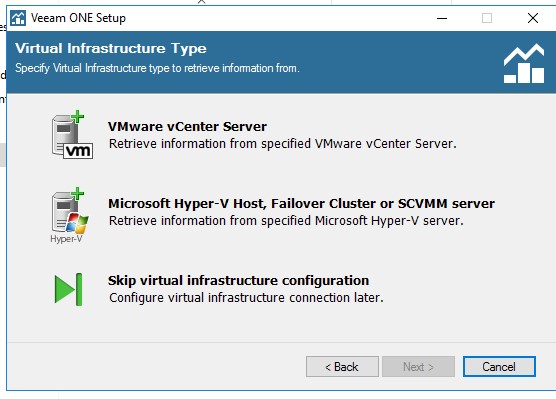Screen dimensions: 556x399
Task: Choose Skip virtual infrastructure configuration
Action: [238, 281]
